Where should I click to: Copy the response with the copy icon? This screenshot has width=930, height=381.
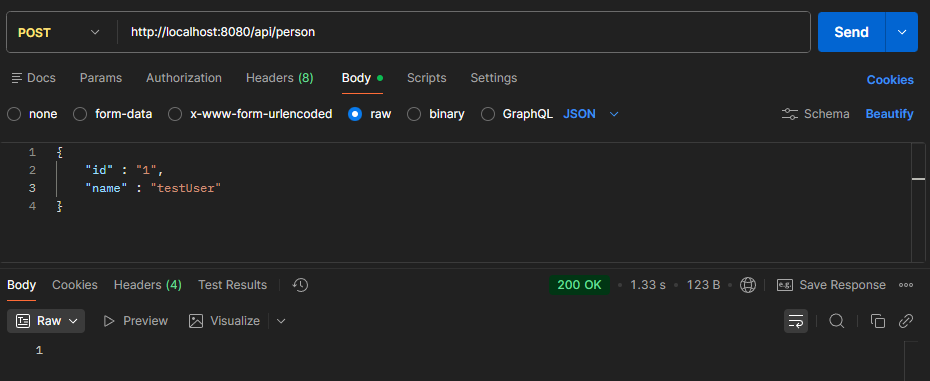(x=877, y=321)
